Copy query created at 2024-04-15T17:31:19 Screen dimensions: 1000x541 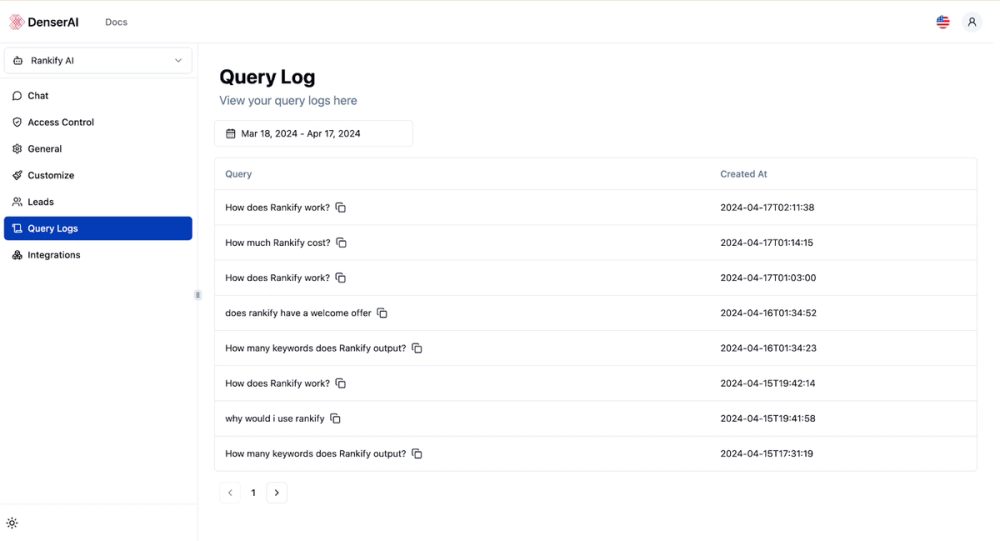click(417, 454)
